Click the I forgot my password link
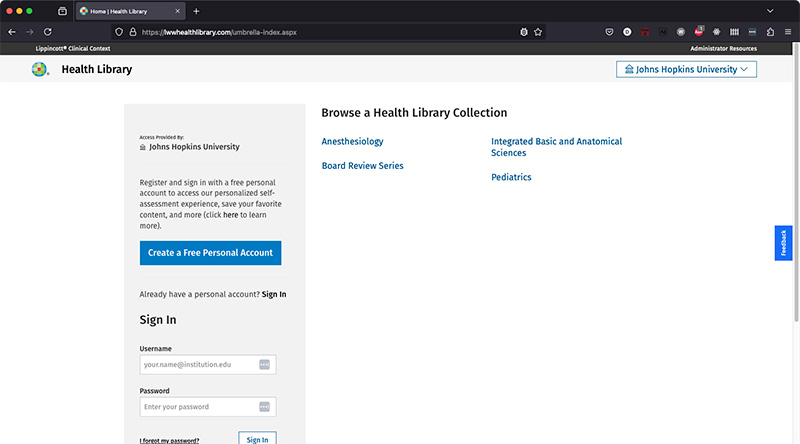The height and width of the screenshot is (444, 800). click(x=169, y=440)
